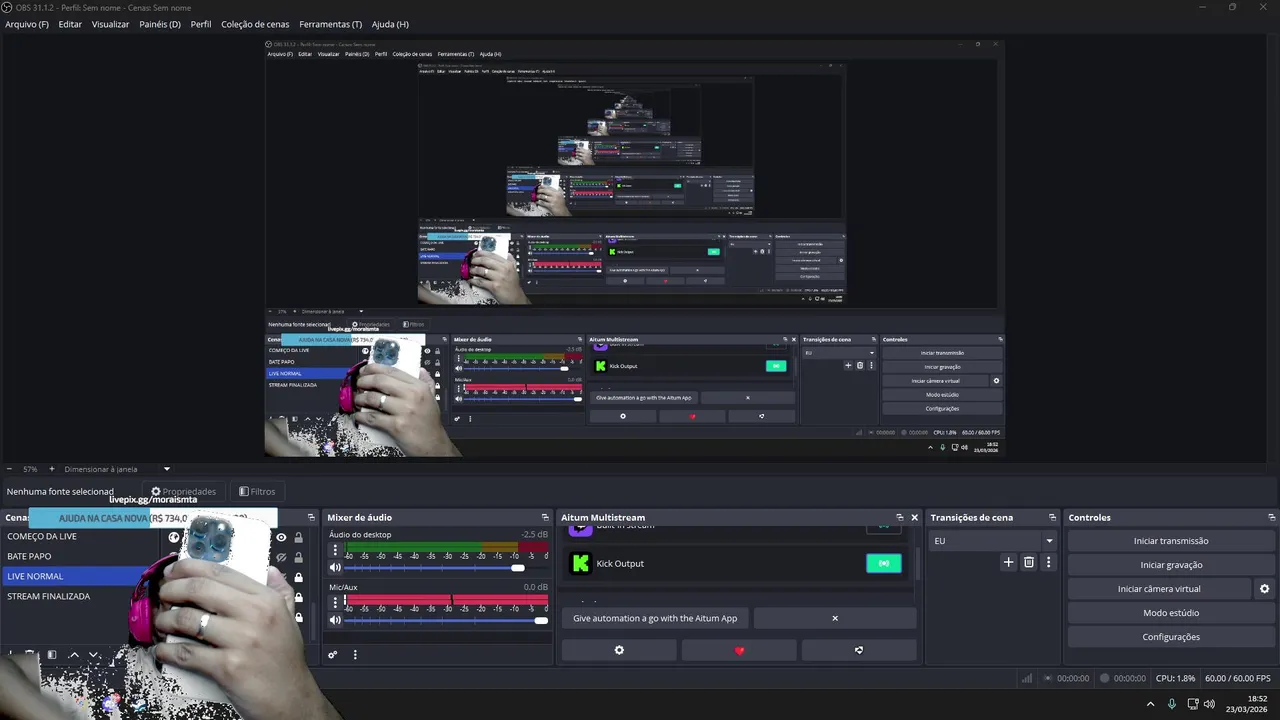This screenshot has width=1280, height=720.
Task: Open scene filters icon in scenes toolbar
Action: click(x=51, y=655)
